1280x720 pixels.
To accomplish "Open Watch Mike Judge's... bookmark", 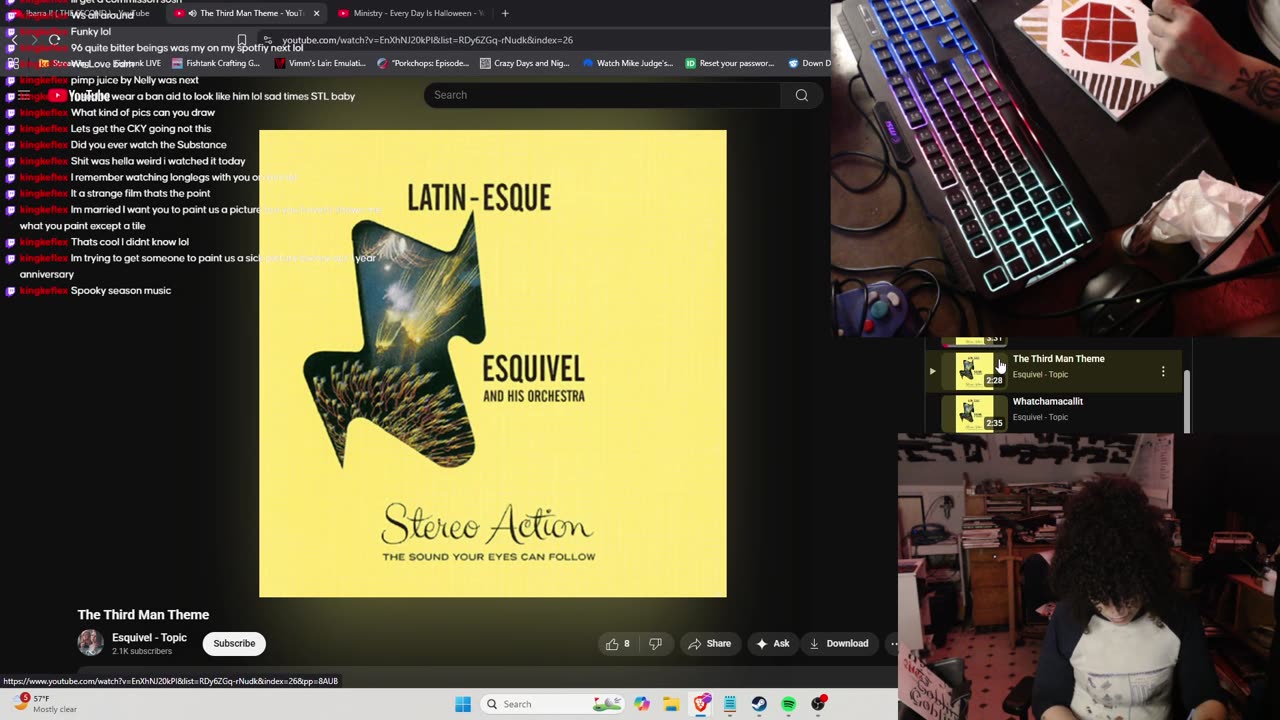I will click(x=627, y=63).
